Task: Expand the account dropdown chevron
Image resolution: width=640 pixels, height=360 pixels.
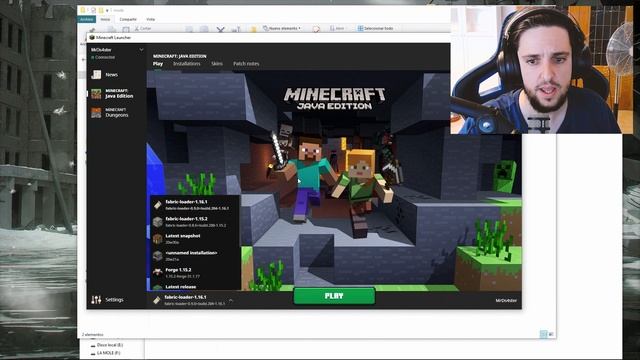Action: pyautogui.click(x=141, y=50)
